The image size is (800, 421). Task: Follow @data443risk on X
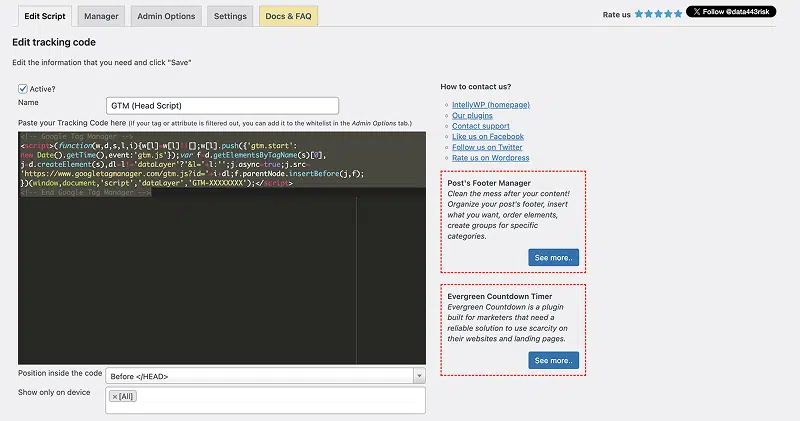[731, 12]
